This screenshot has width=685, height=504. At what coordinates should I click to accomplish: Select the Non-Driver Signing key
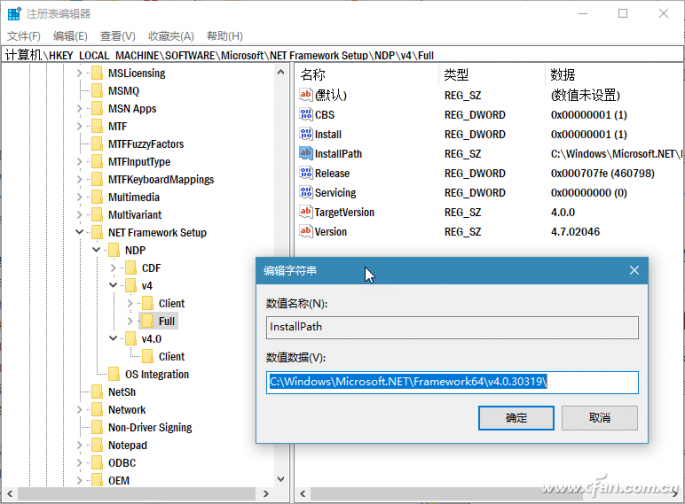pos(150,428)
